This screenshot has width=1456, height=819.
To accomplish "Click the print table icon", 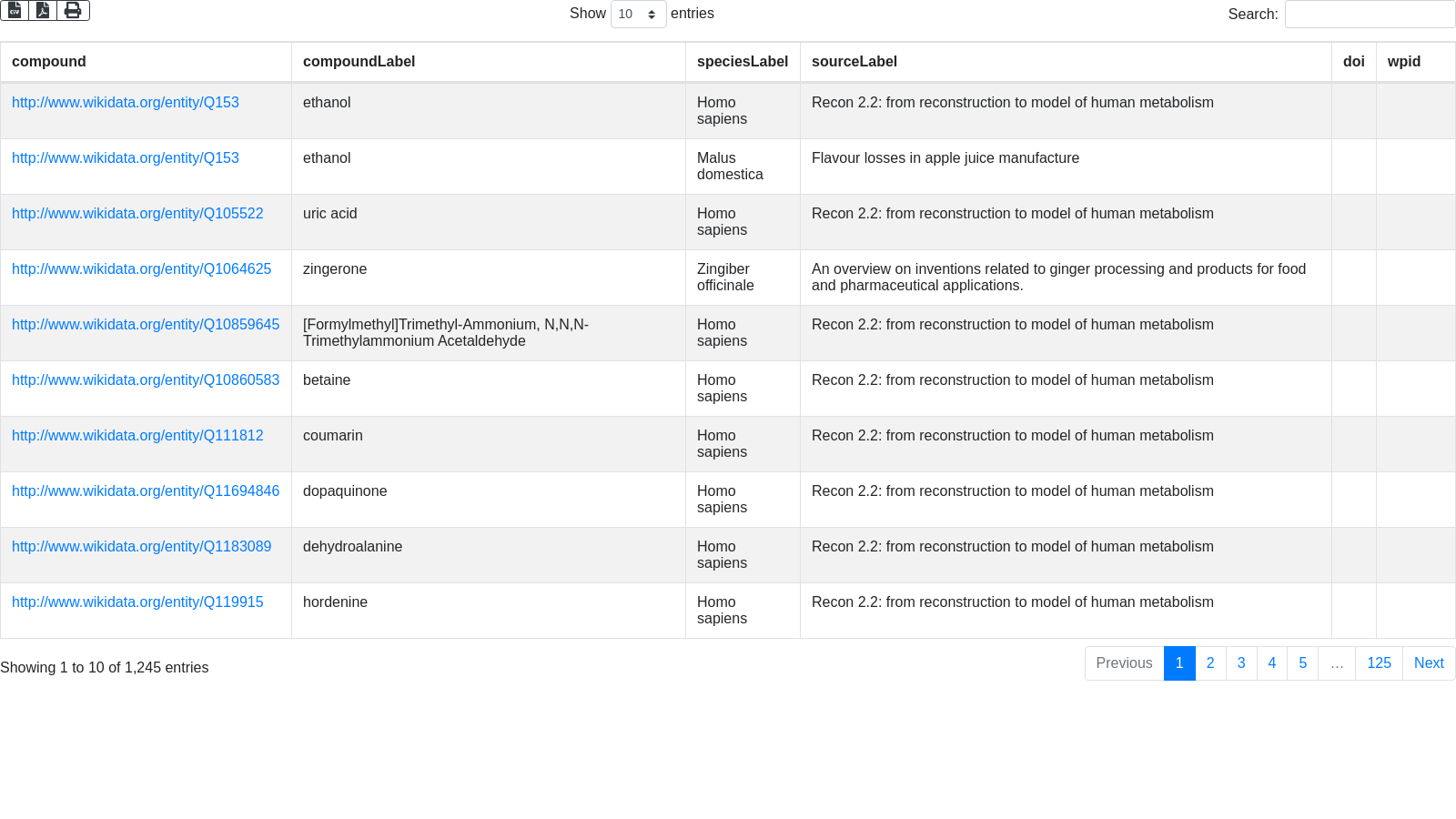I will [x=73, y=10].
